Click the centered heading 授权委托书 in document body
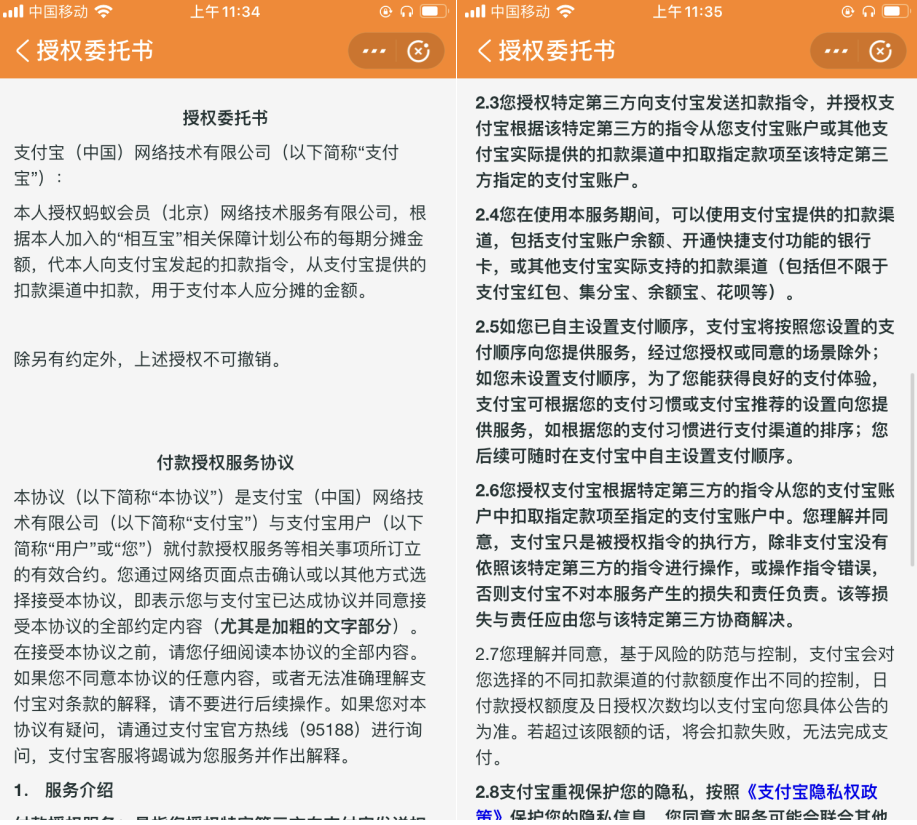The image size is (917, 825). (x=225, y=118)
